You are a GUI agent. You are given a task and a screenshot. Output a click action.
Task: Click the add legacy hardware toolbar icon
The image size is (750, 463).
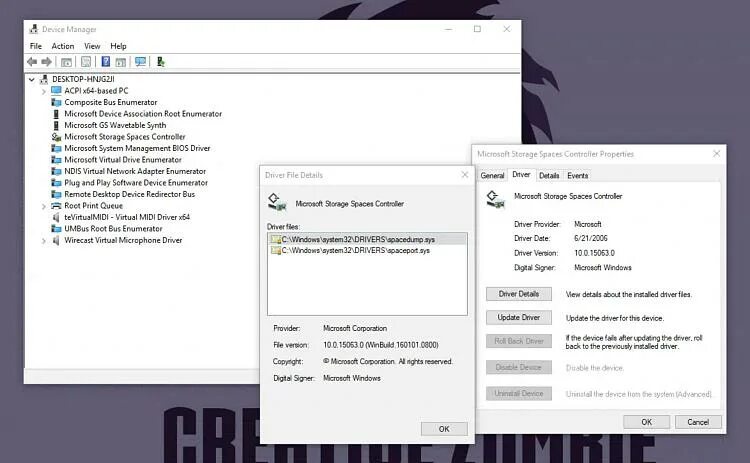[x=161, y=62]
